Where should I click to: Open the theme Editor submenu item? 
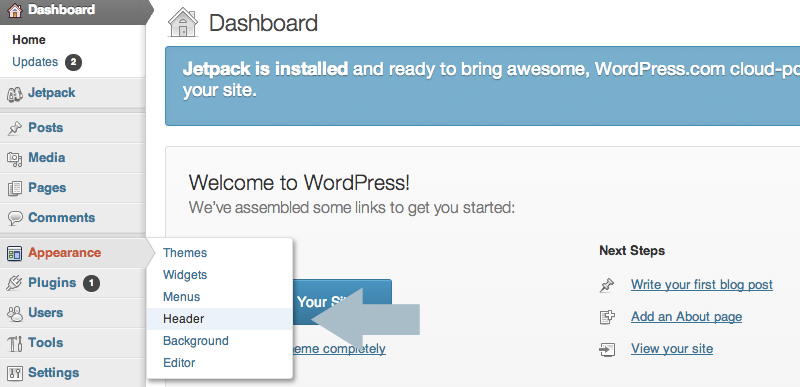[x=179, y=363]
